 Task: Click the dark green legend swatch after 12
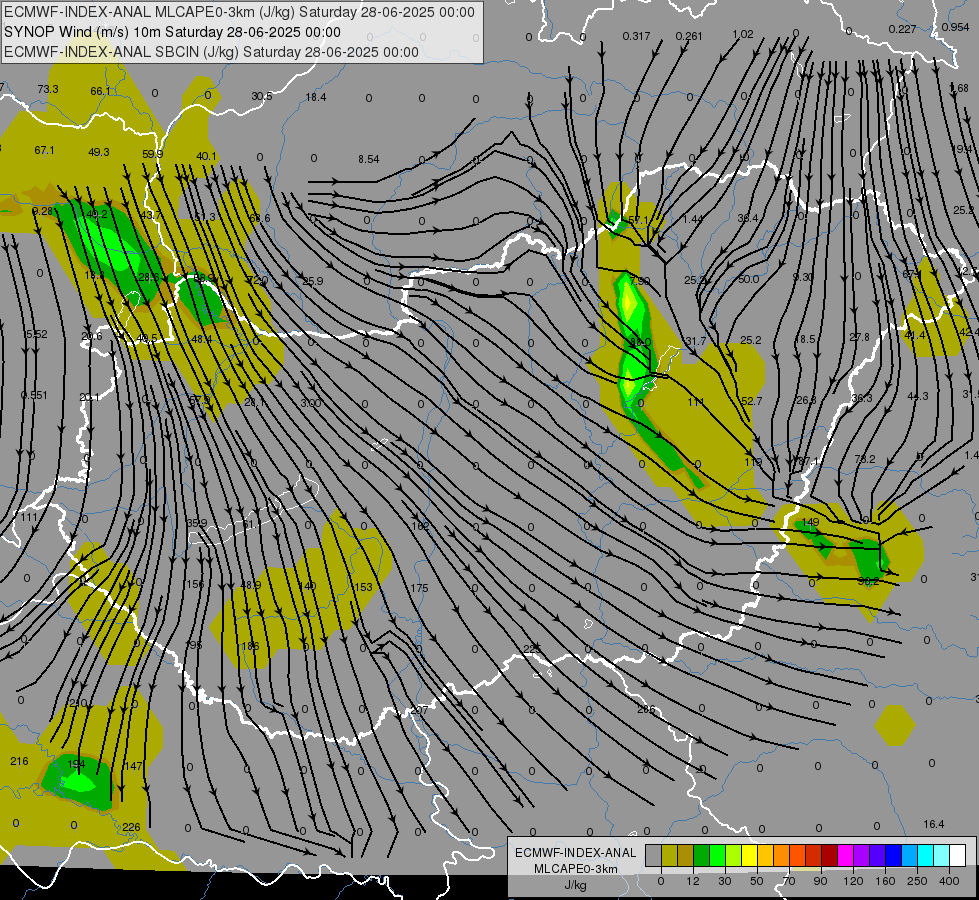(x=702, y=856)
